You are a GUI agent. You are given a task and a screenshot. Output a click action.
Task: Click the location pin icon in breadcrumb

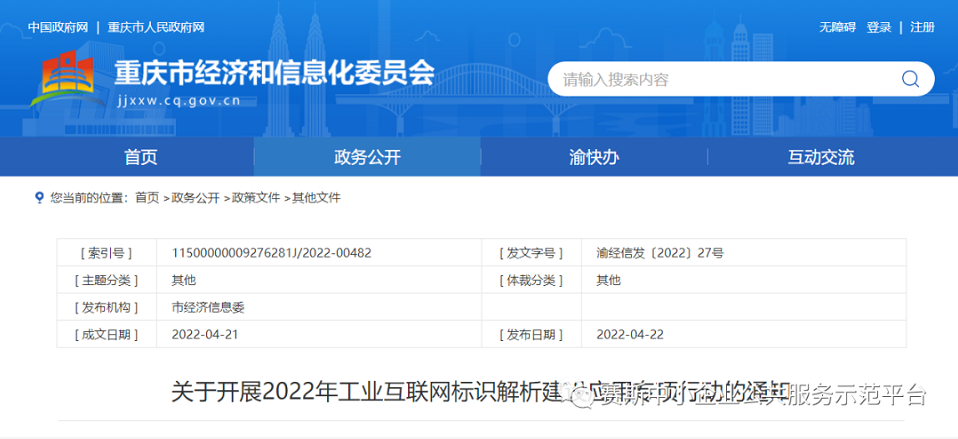[39, 198]
